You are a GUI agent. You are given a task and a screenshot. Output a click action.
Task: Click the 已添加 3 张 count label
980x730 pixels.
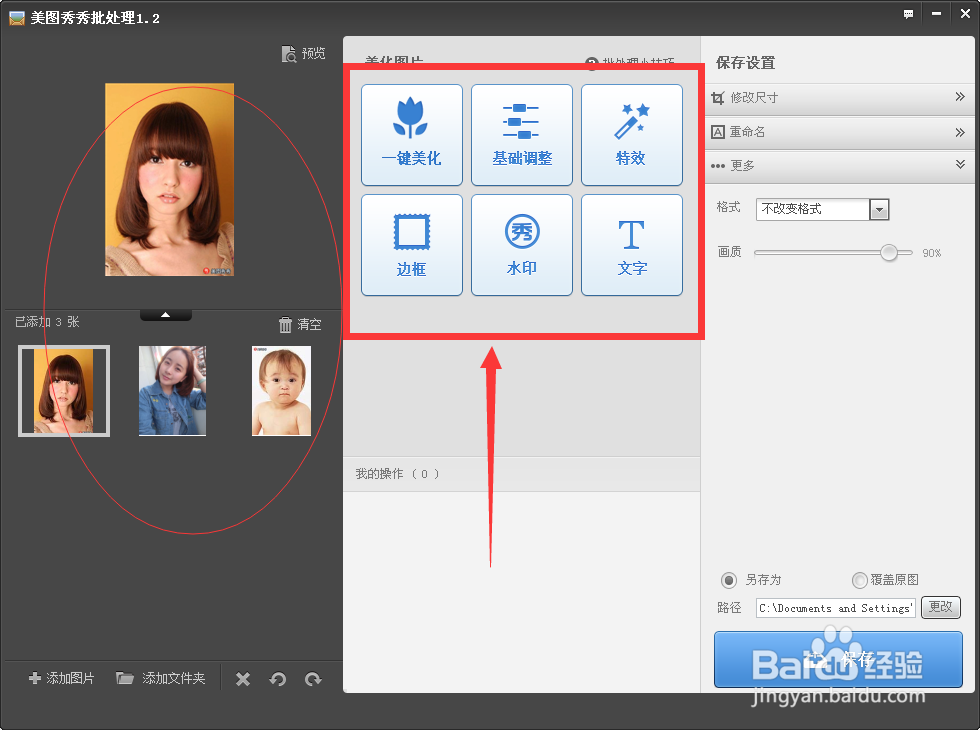pos(48,322)
